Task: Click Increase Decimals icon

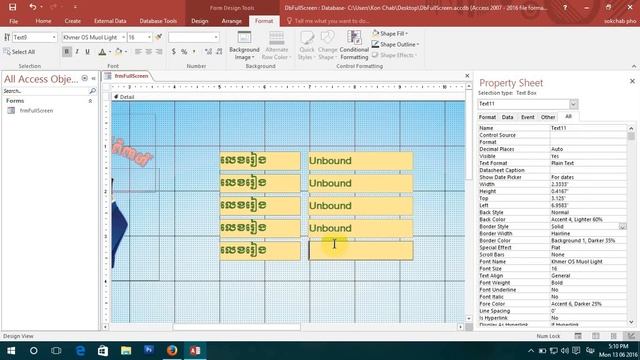Action: coord(208,52)
